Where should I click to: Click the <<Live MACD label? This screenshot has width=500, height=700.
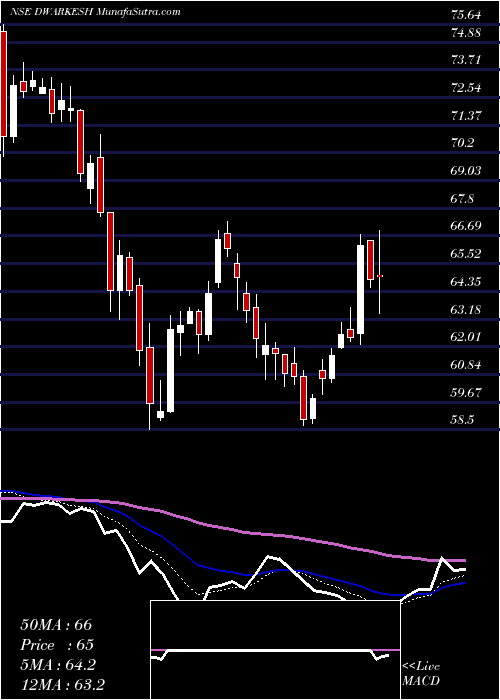pos(421,674)
